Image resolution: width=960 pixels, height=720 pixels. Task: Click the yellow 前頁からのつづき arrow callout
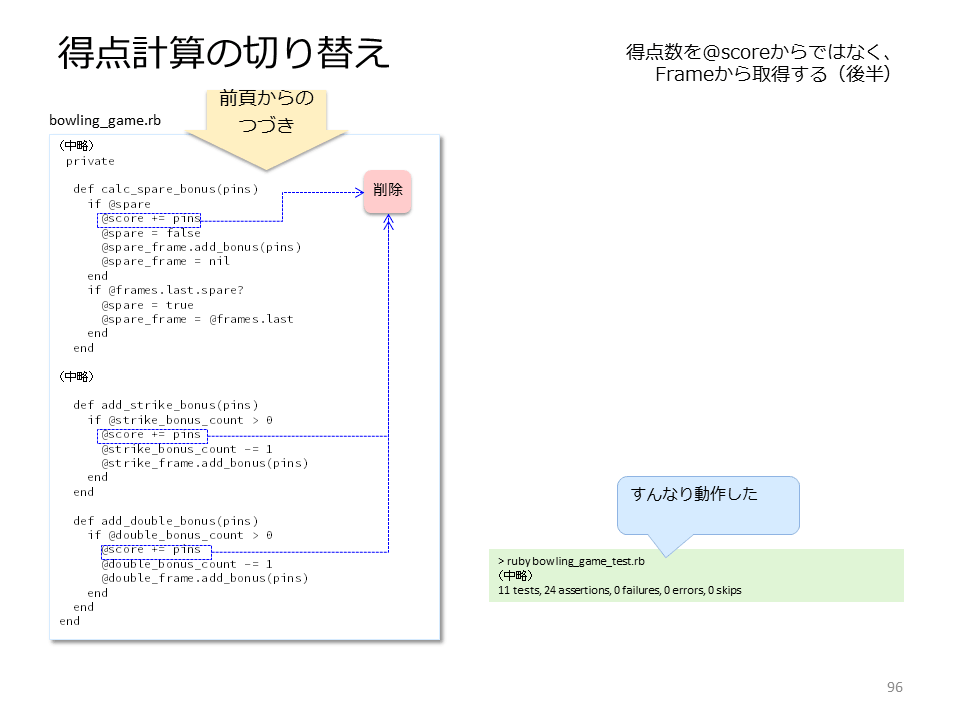[x=266, y=129]
